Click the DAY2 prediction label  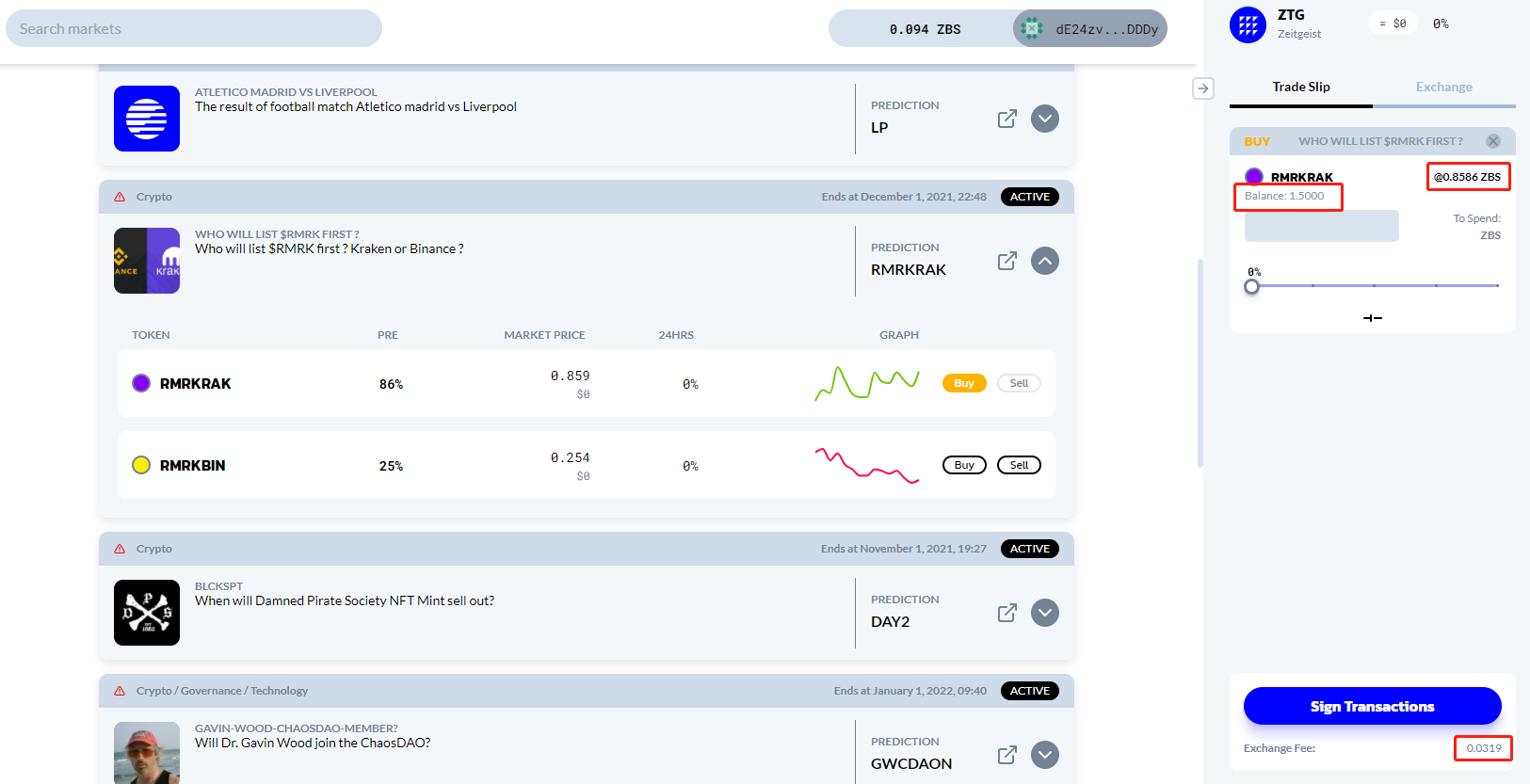(x=890, y=622)
